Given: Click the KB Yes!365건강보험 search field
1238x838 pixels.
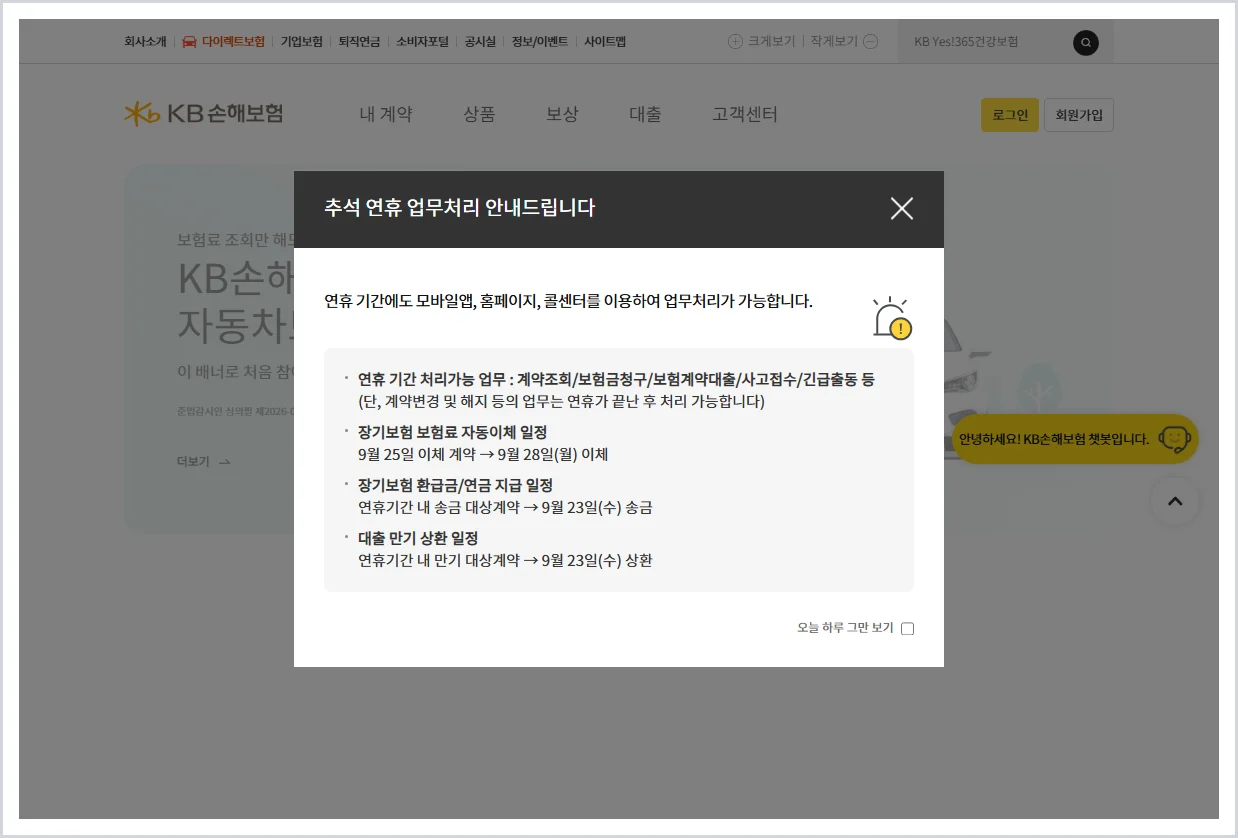Looking at the screenshot, I should point(984,42).
